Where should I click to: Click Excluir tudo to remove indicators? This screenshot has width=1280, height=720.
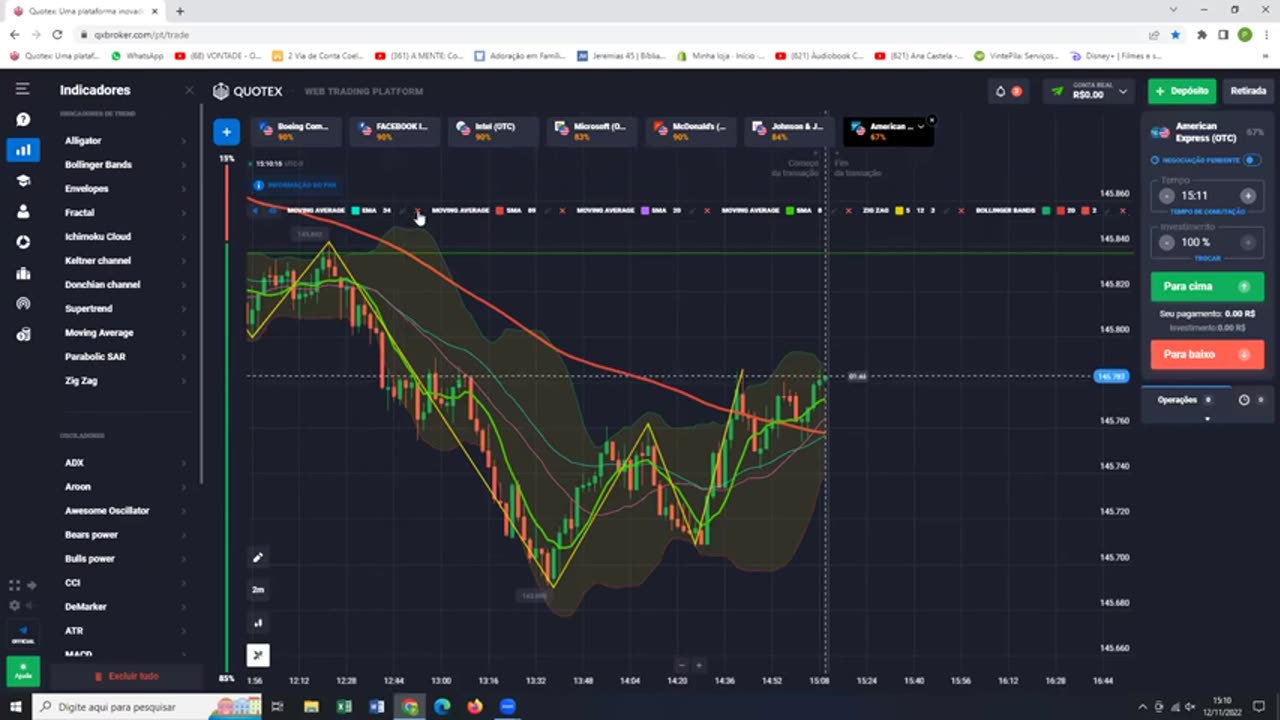tap(127, 677)
